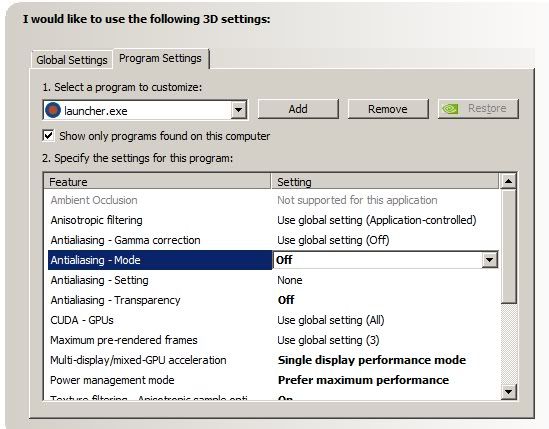
Task: Click the scroll down arrow of settings list
Action: 508,391
